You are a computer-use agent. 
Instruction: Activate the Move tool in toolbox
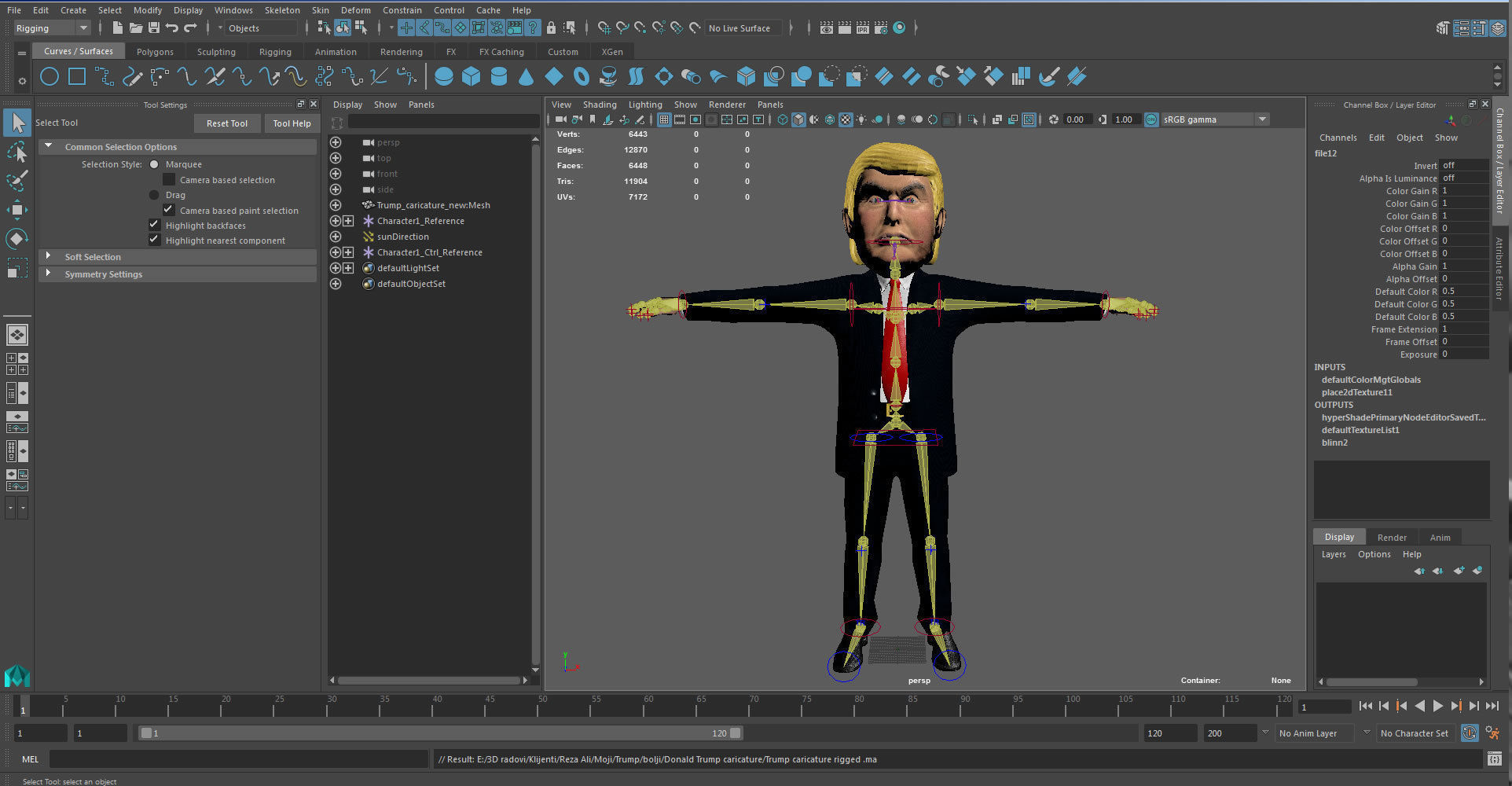[x=17, y=210]
